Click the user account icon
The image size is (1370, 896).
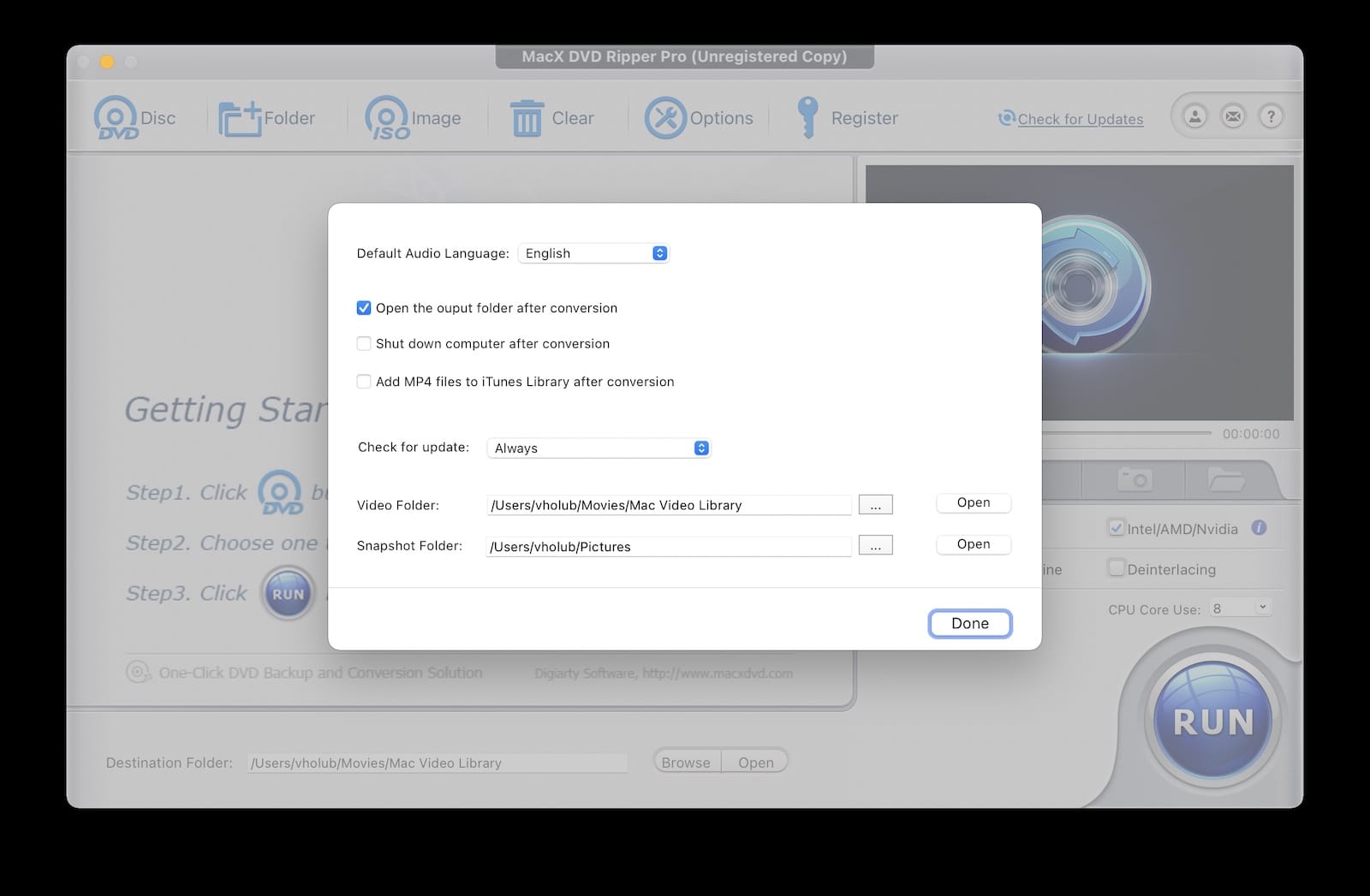1194,116
